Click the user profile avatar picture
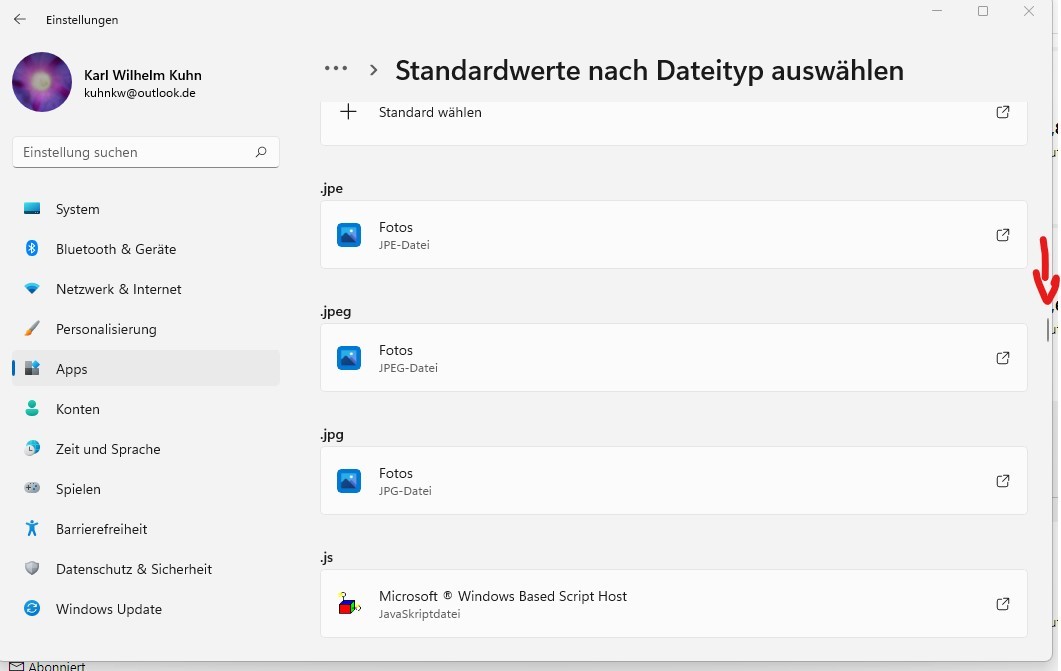1061x671 pixels. tap(42, 82)
